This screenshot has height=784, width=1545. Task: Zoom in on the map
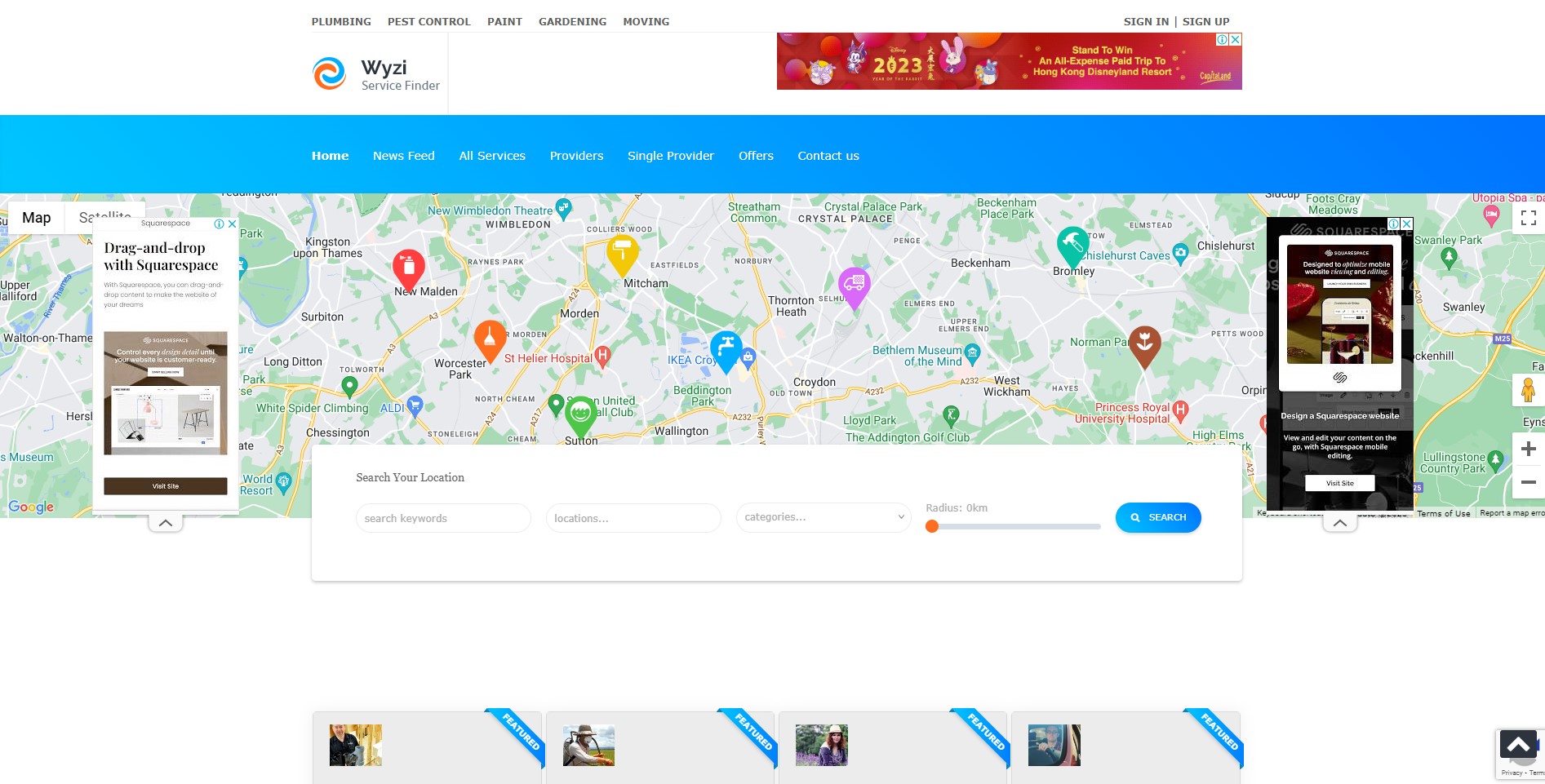coord(1529,449)
